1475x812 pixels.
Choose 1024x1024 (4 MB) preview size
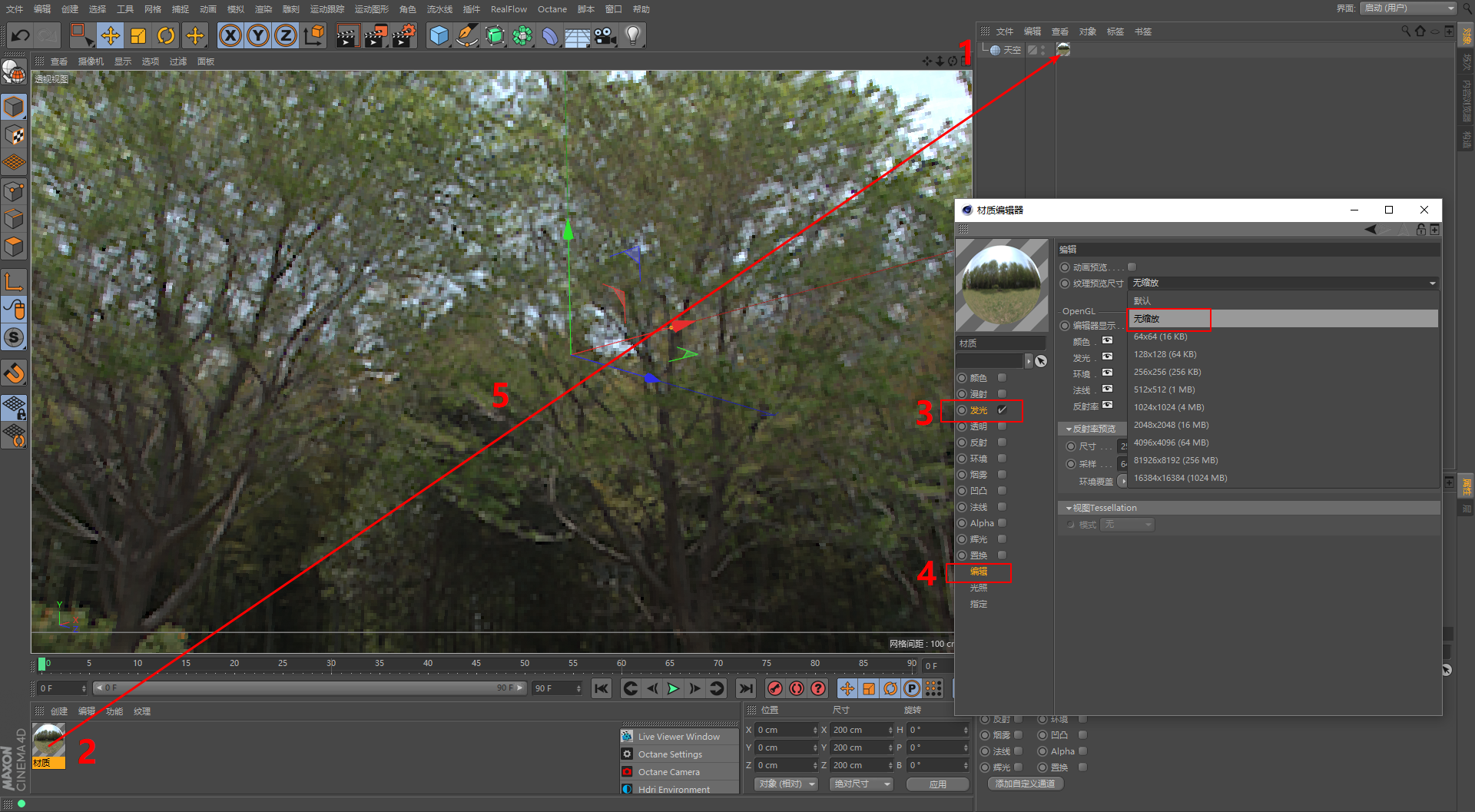1283,407
